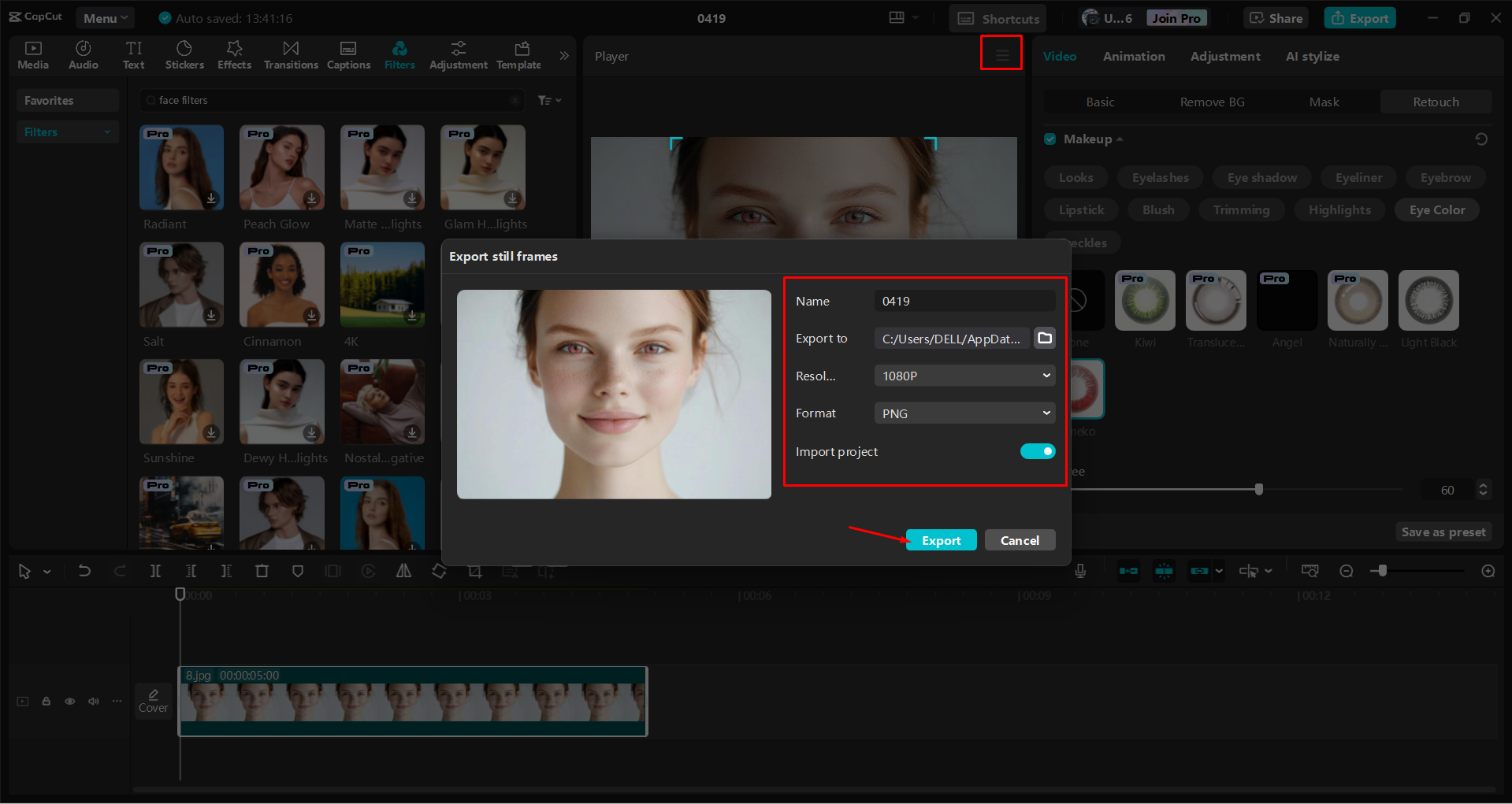Open the Stickers panel
1512x804 pixels.
tap(184, 55)
